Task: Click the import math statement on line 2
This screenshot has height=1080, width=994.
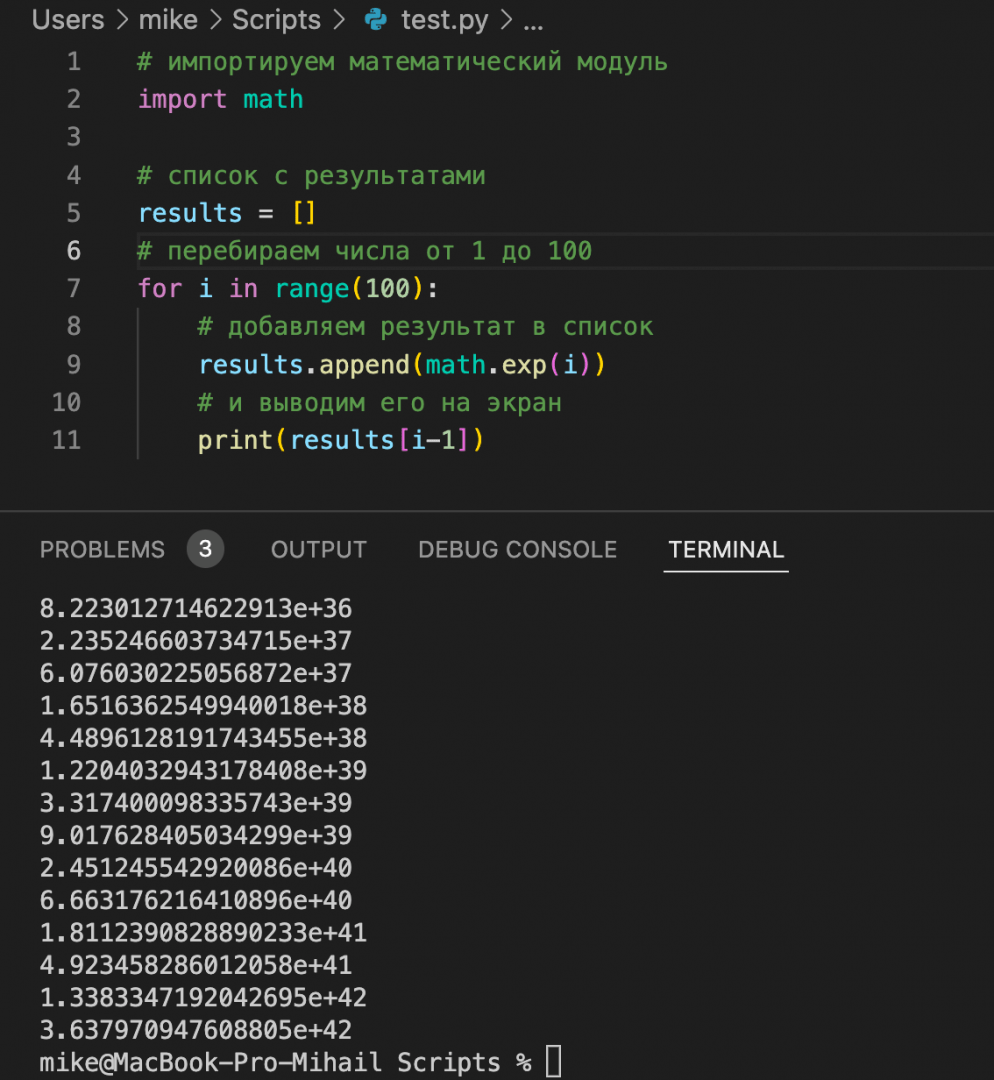Action: (x=220, y=99)
